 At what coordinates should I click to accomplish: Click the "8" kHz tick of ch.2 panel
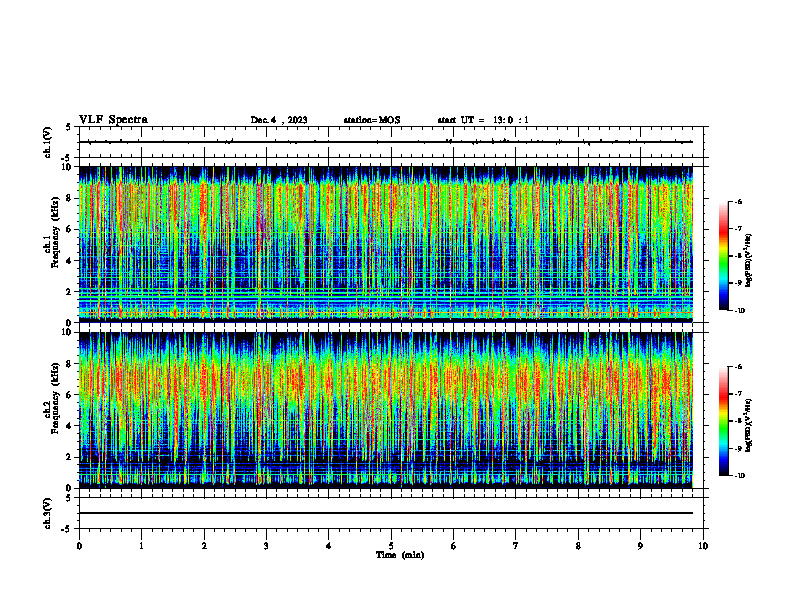(70, 364)
